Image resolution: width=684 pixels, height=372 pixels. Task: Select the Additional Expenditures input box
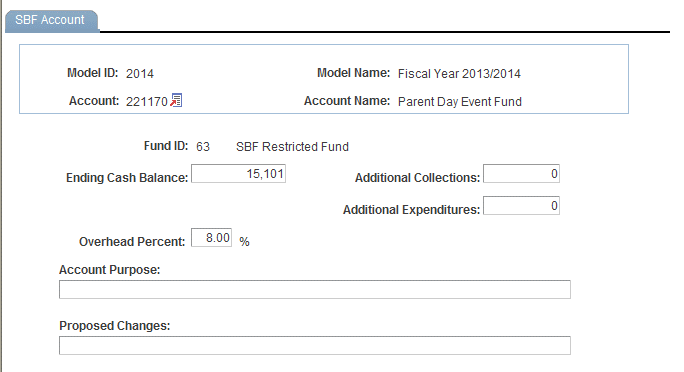pyautogui.click(x=521, y=205)
